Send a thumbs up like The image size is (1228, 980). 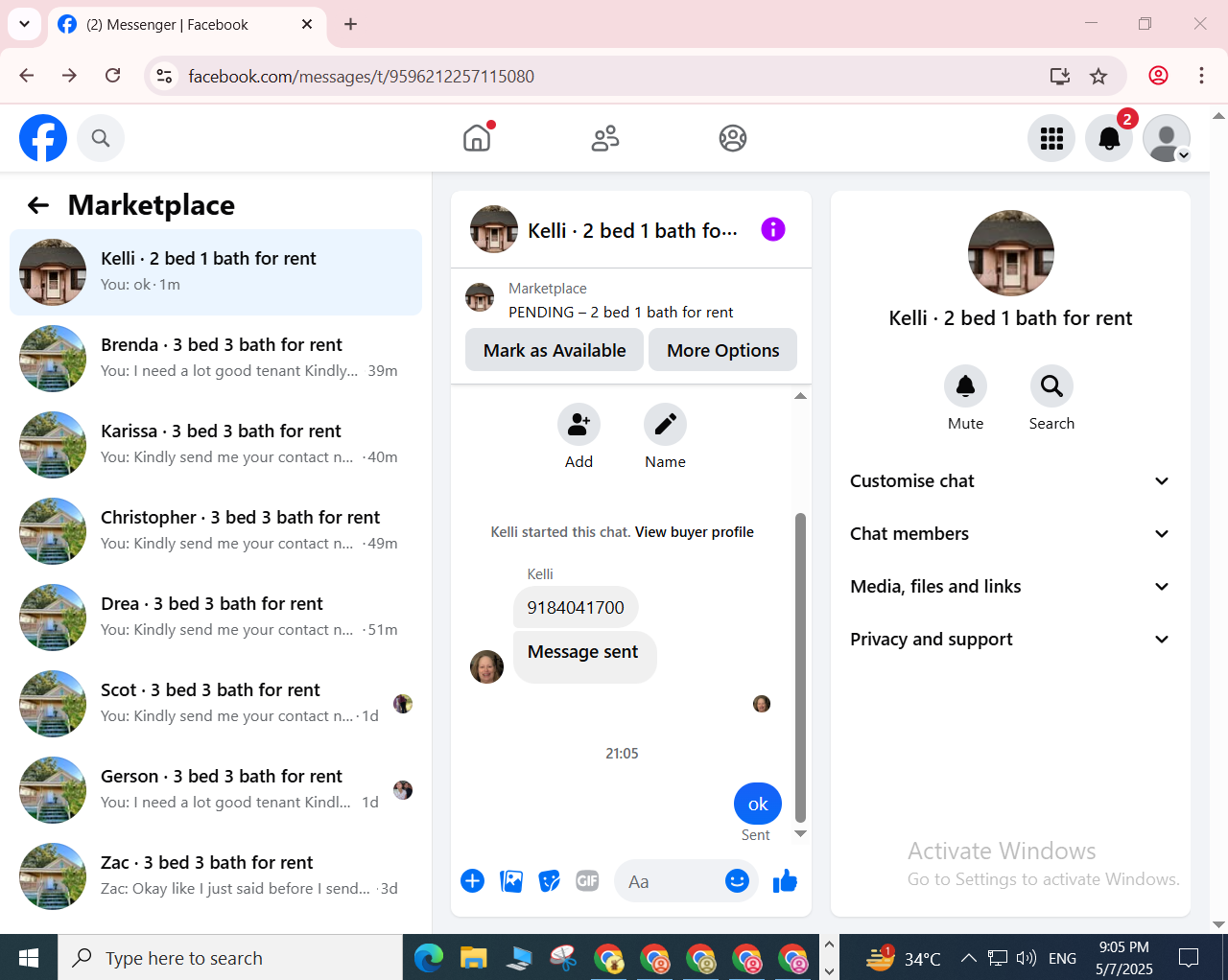pos(785,880)
